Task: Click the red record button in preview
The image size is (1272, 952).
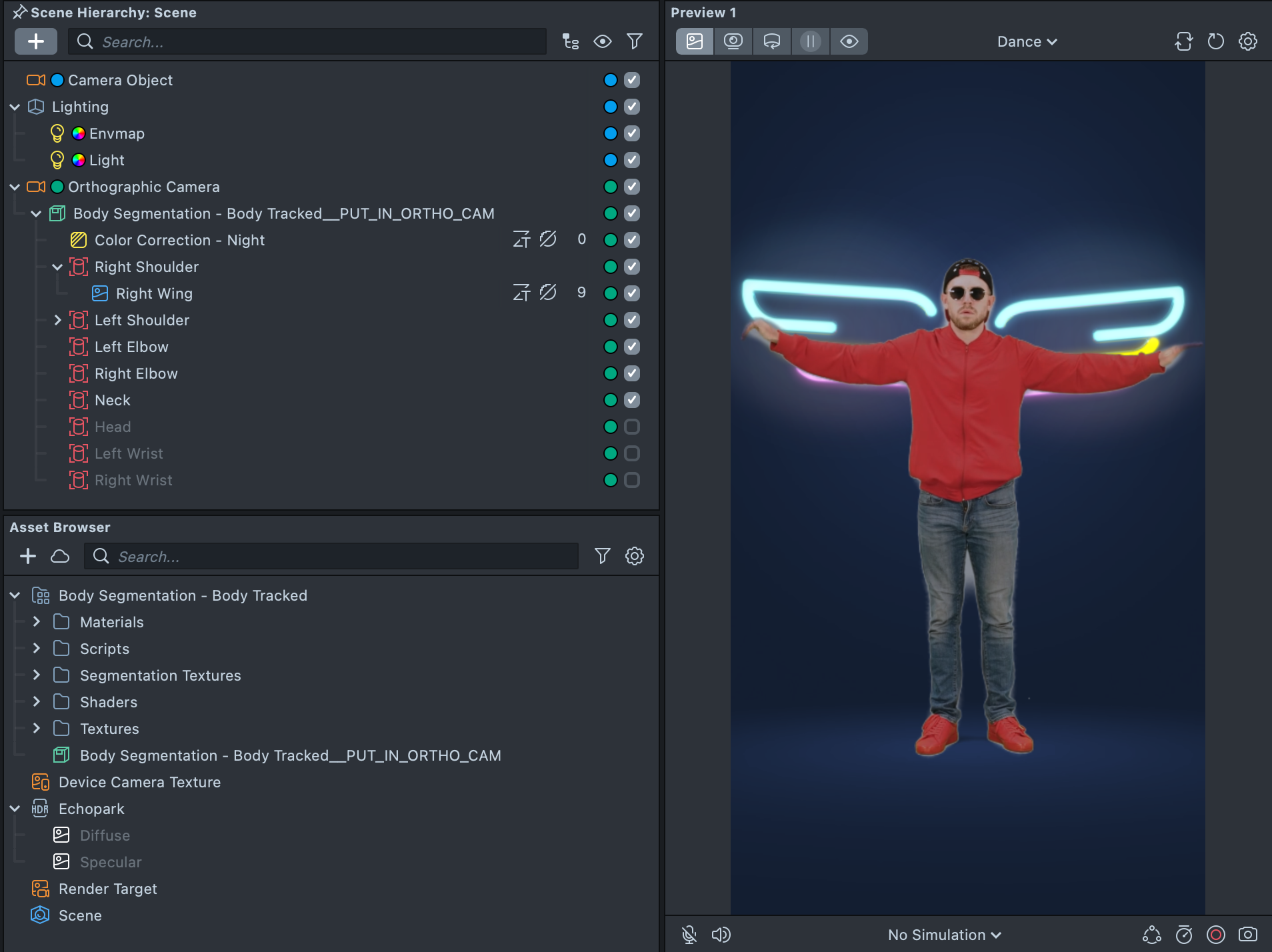Action: [x=1215, y=935]
